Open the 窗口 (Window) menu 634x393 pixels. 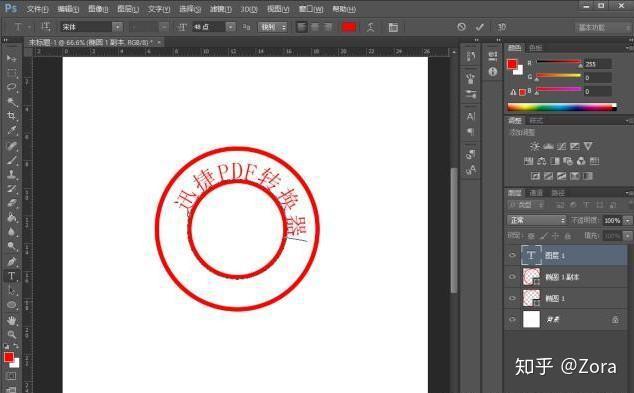point(311,9)
